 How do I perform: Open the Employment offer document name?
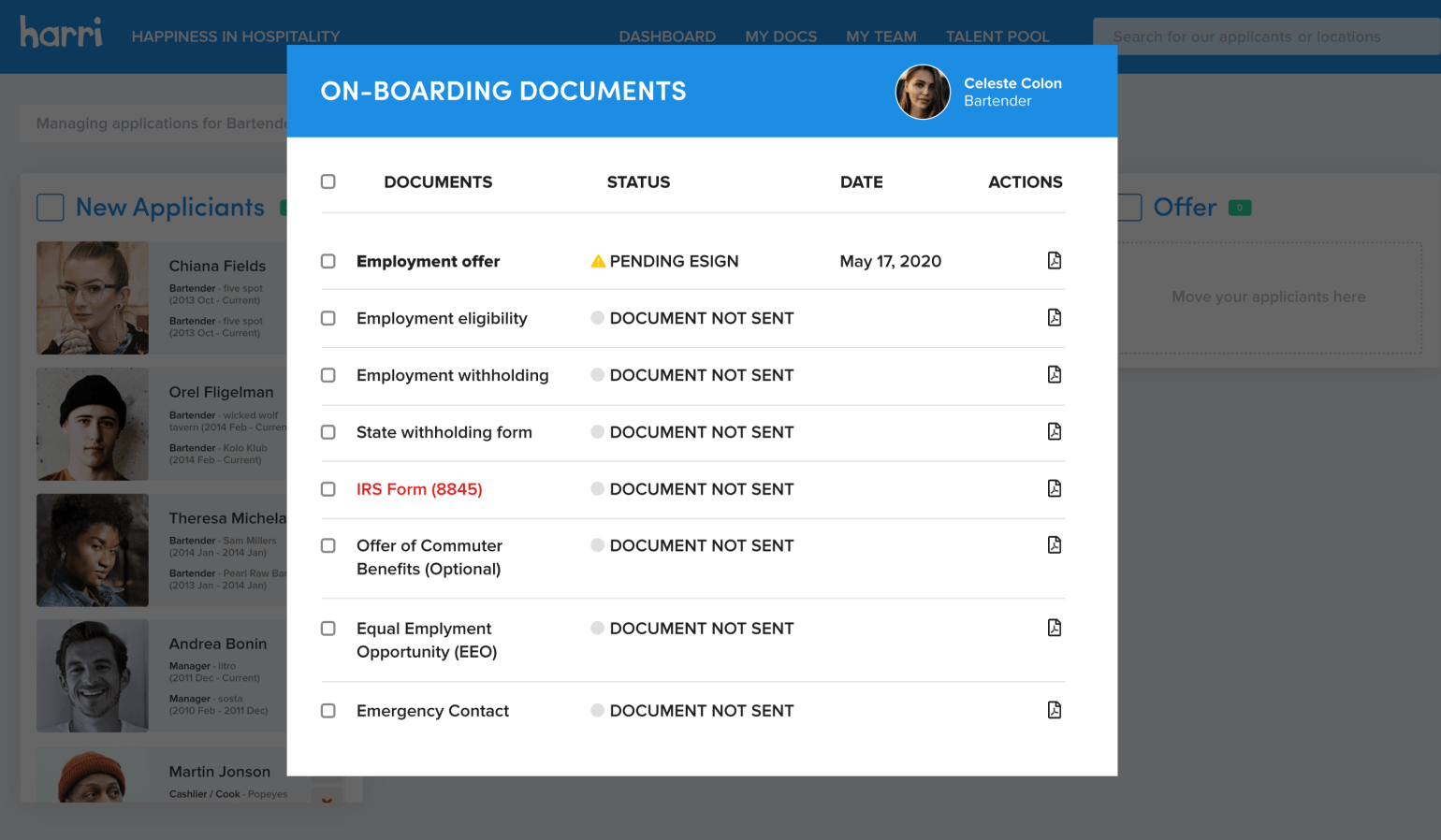[x=428, y=261]
